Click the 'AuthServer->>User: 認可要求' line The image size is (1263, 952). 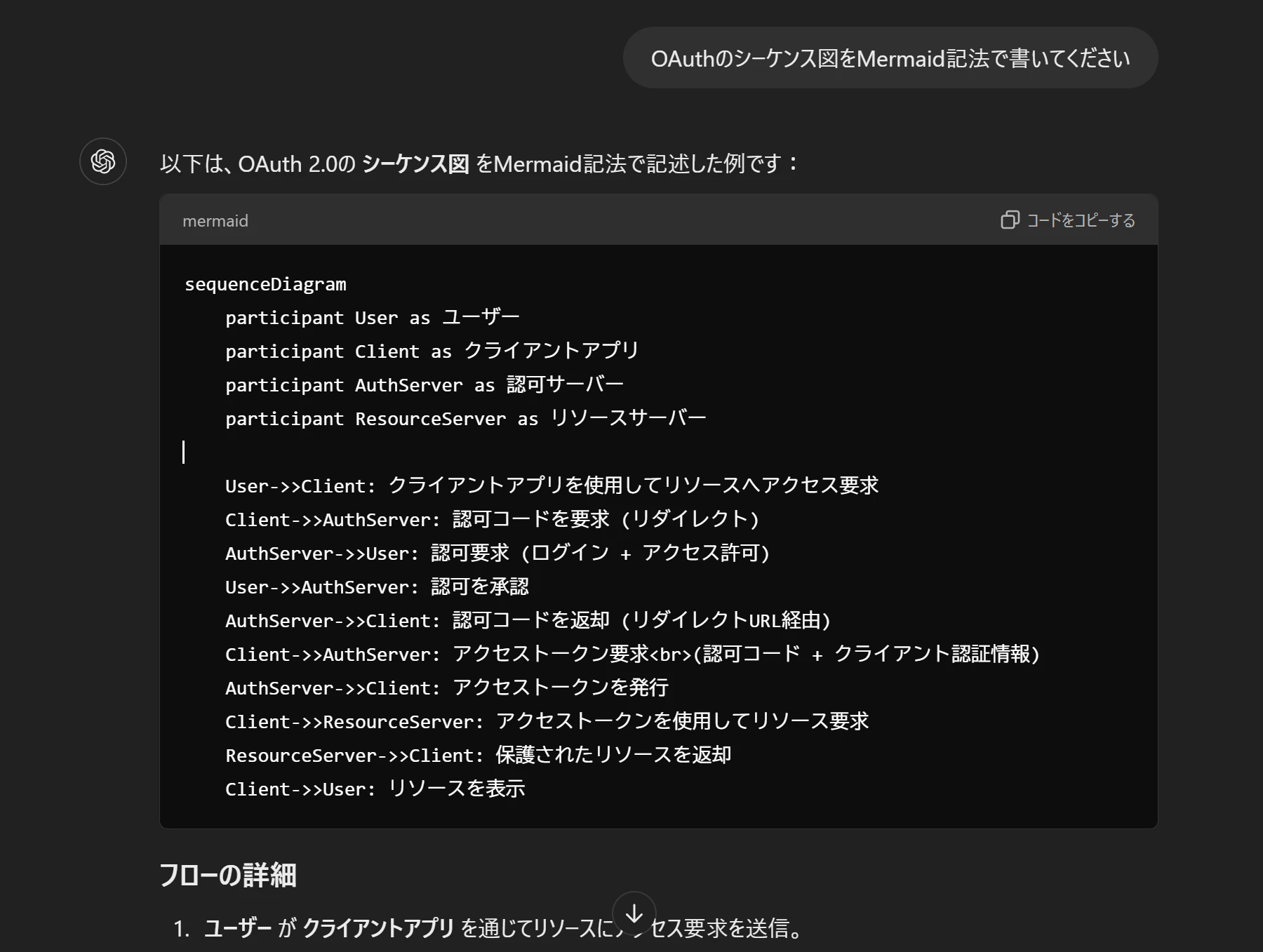pos(497,554)
